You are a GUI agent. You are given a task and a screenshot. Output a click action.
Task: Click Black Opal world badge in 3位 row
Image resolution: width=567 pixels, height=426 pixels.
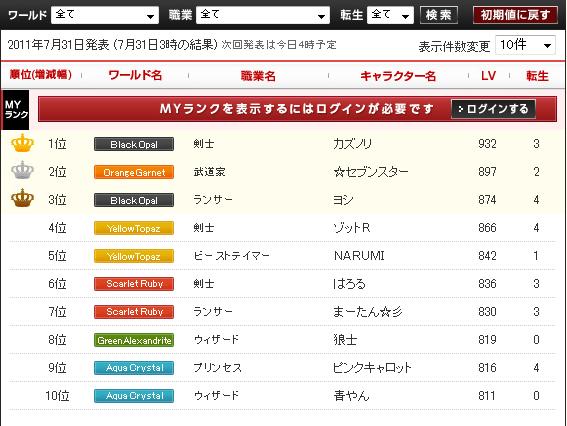pos(134,200)
